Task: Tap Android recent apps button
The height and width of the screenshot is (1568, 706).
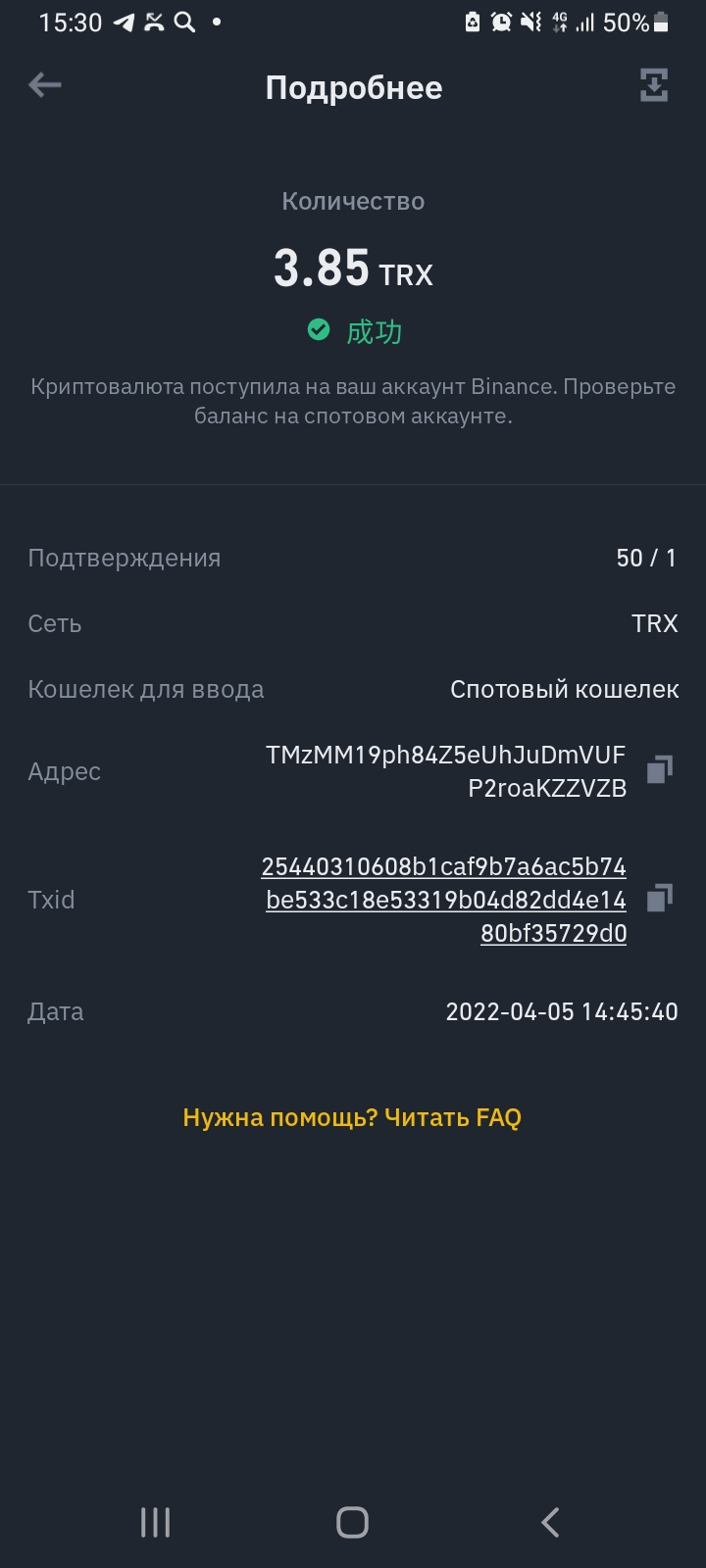Action: (x=155, y=1522)
